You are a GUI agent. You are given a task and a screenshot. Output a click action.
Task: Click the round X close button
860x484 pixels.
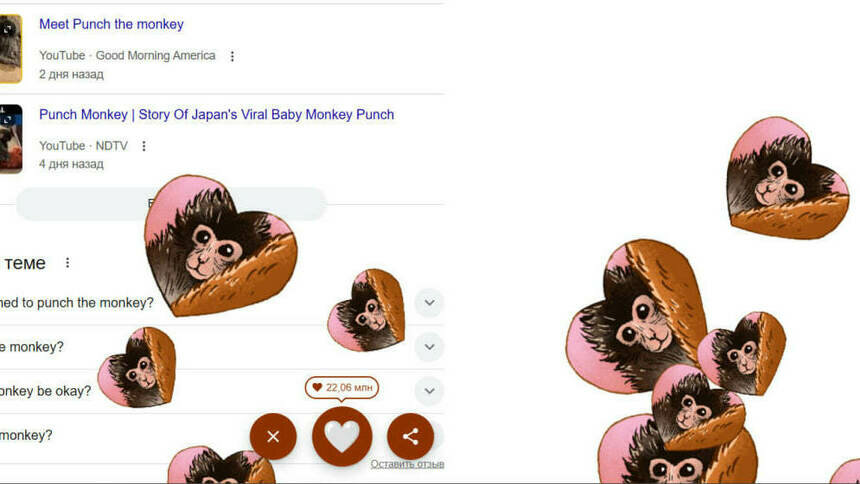273,436
